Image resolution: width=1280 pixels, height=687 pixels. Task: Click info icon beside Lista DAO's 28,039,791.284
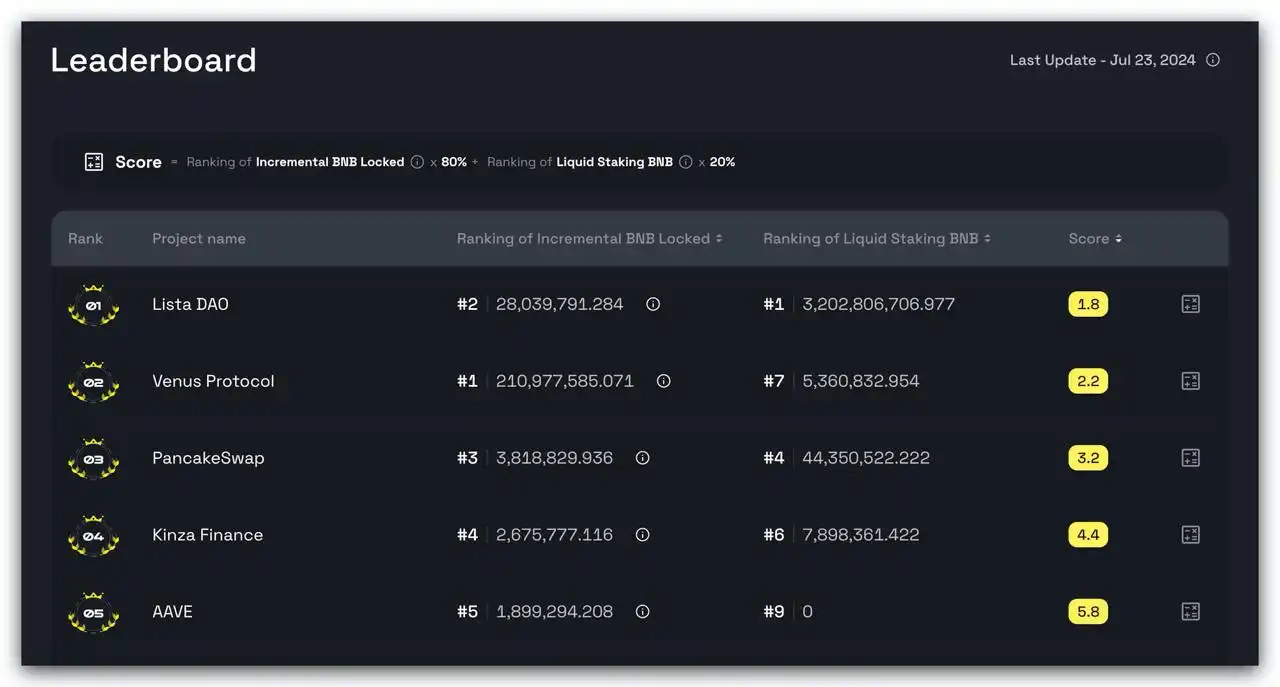coord(653,304)
